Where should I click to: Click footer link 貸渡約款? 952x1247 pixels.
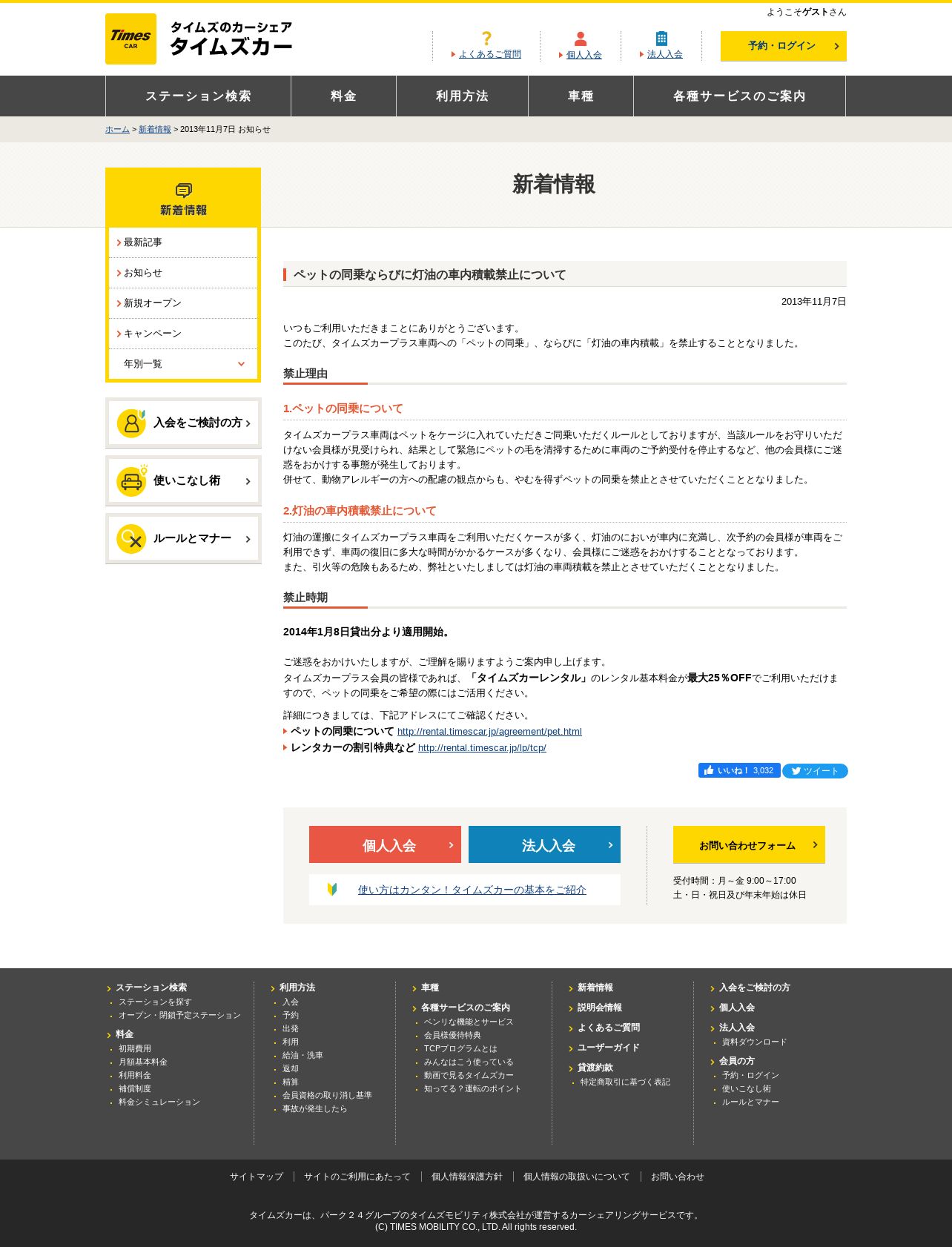click(x=595, y=1068)
